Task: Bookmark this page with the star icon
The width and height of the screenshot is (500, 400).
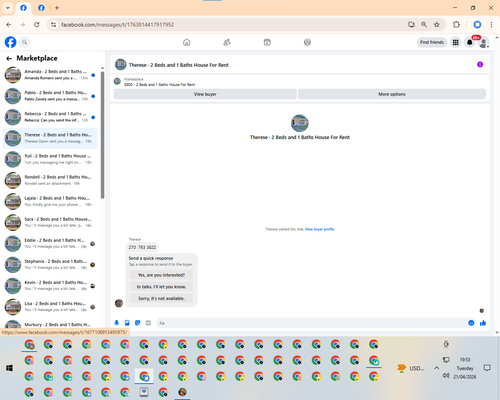Action: tap(437, 24)
